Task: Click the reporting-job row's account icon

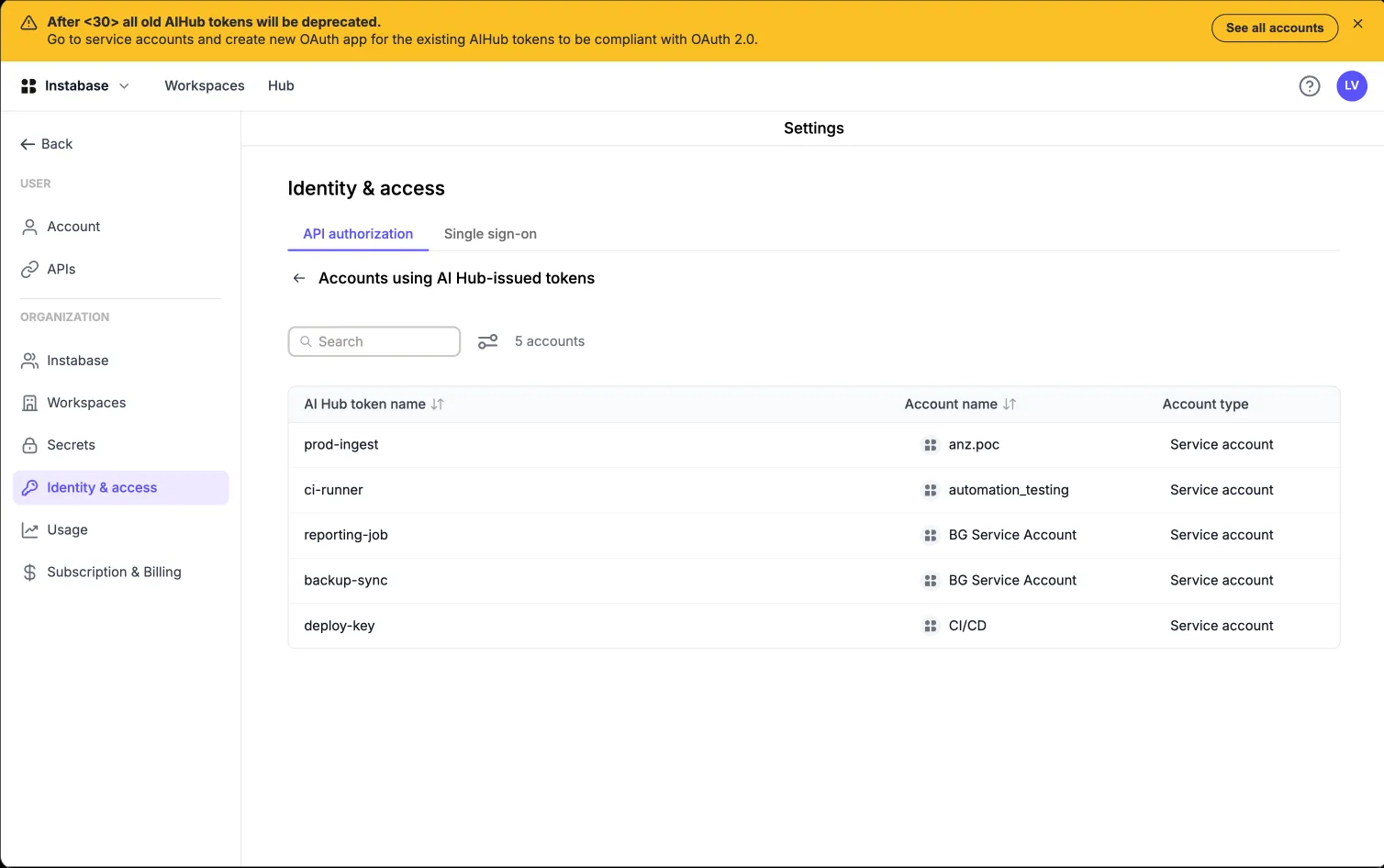Action: 930,535
